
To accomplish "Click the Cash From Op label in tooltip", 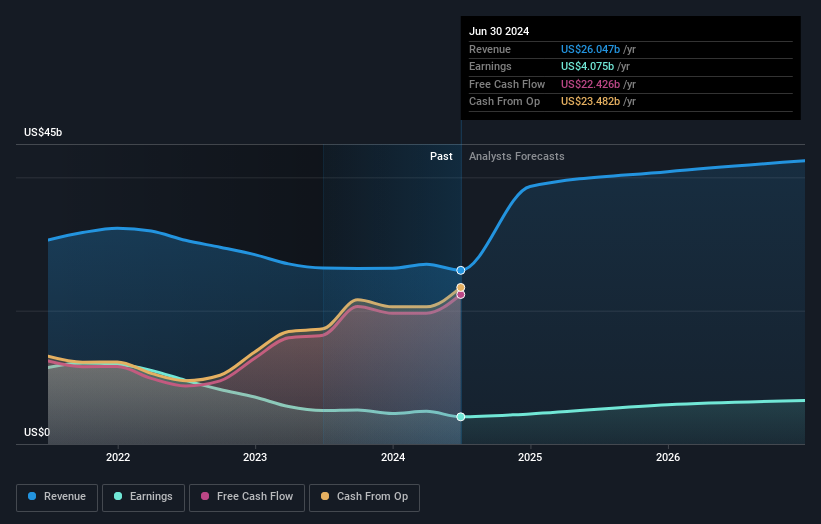I will point(504,102).
